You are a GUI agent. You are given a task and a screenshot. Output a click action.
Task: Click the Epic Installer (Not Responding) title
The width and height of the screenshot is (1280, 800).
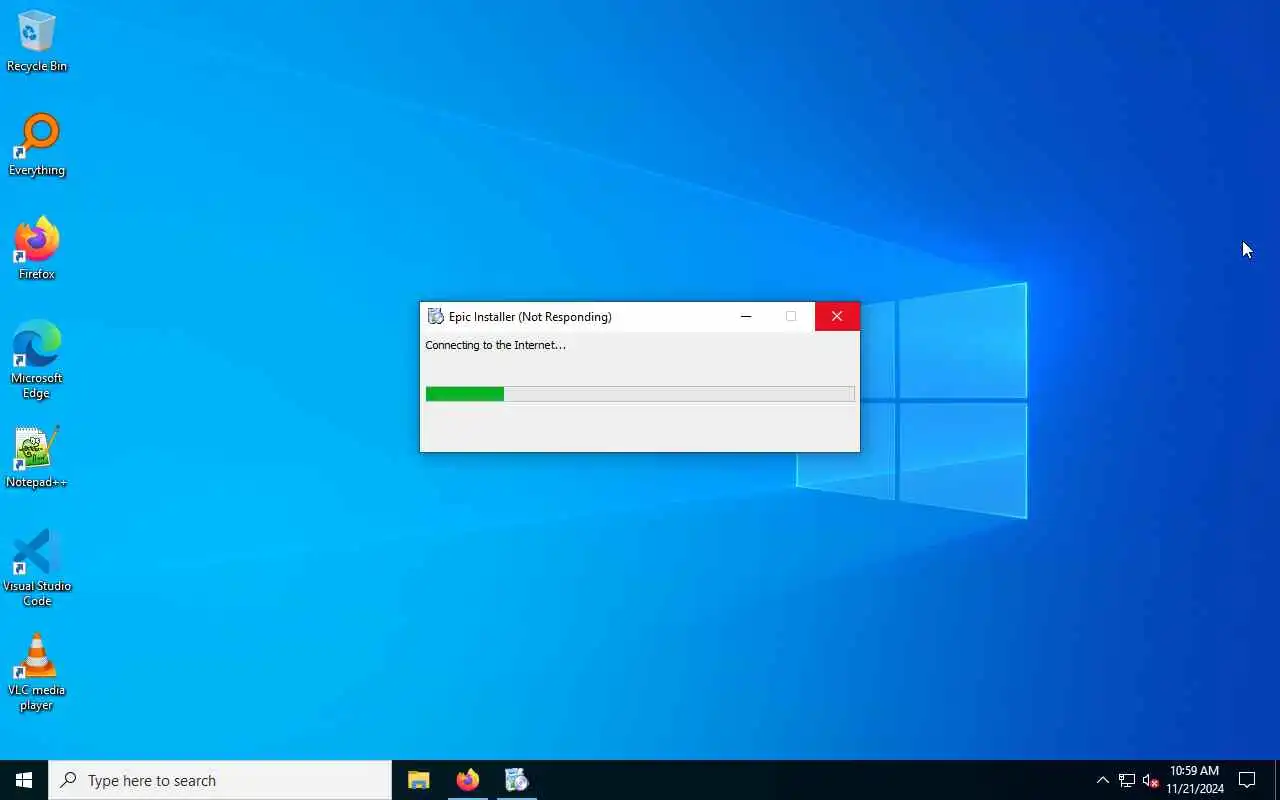coord(530,317)
